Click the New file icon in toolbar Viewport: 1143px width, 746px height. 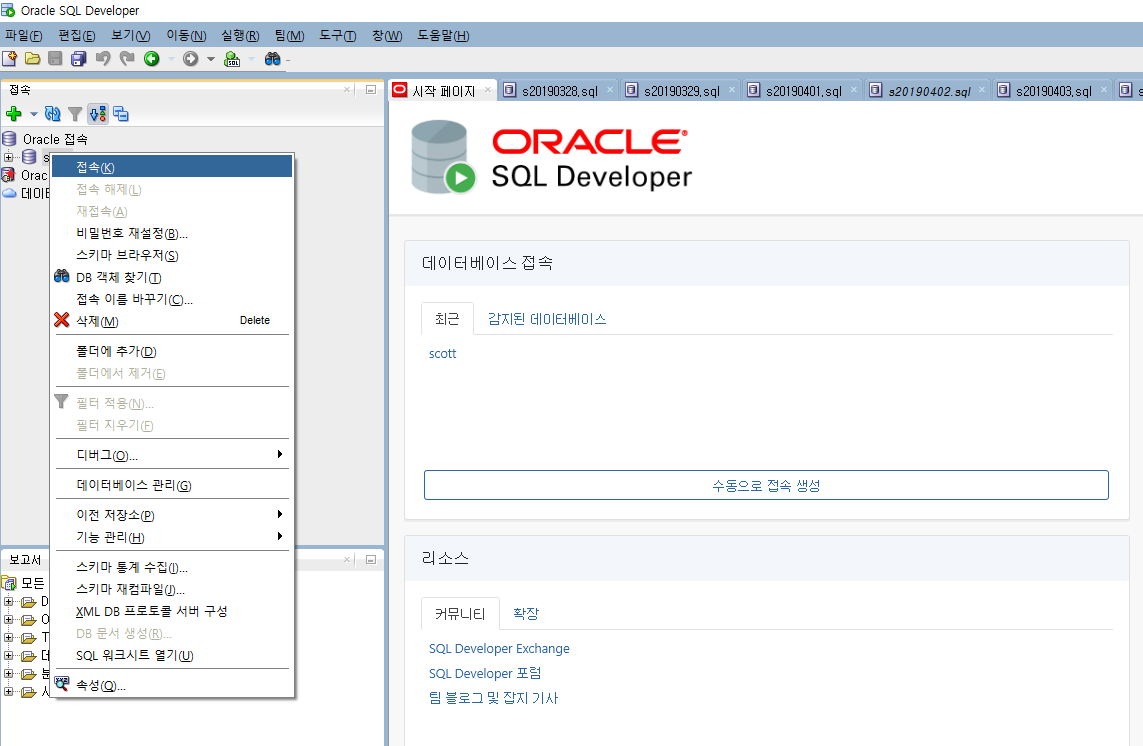tap(9, 58)
